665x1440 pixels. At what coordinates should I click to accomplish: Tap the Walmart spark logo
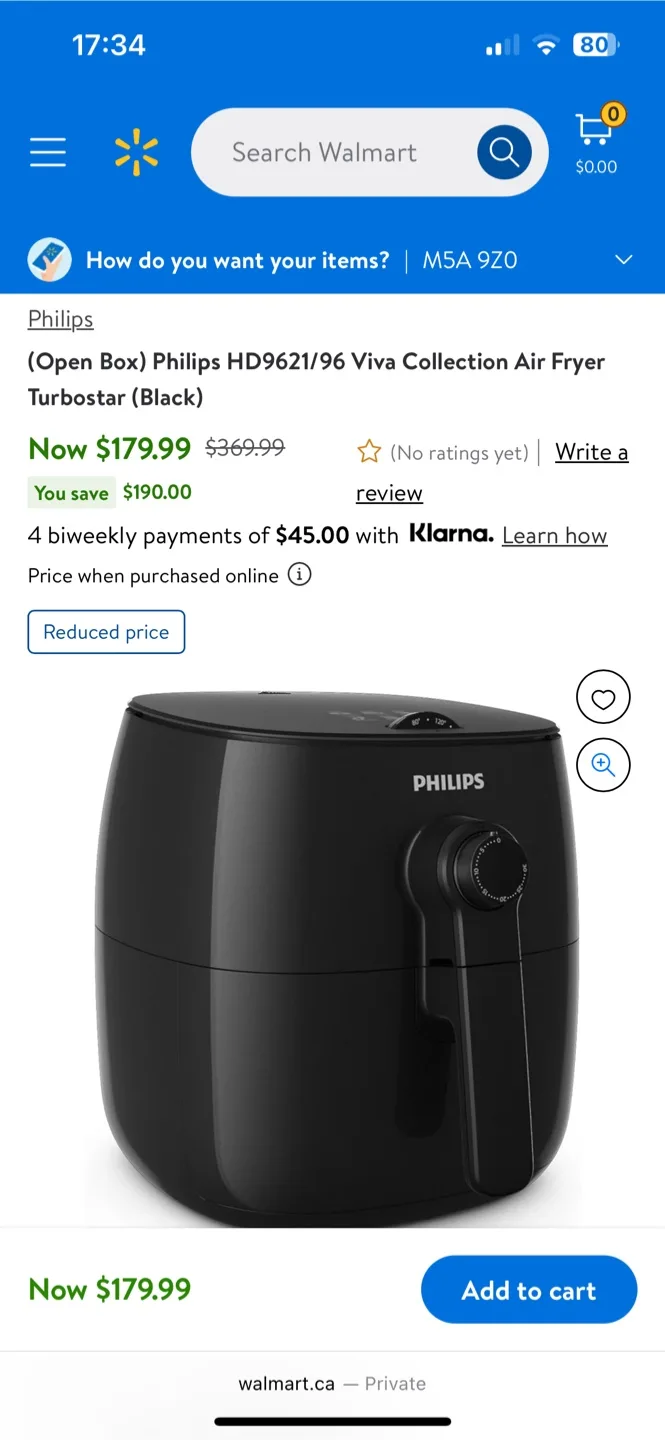pos(136,153)
